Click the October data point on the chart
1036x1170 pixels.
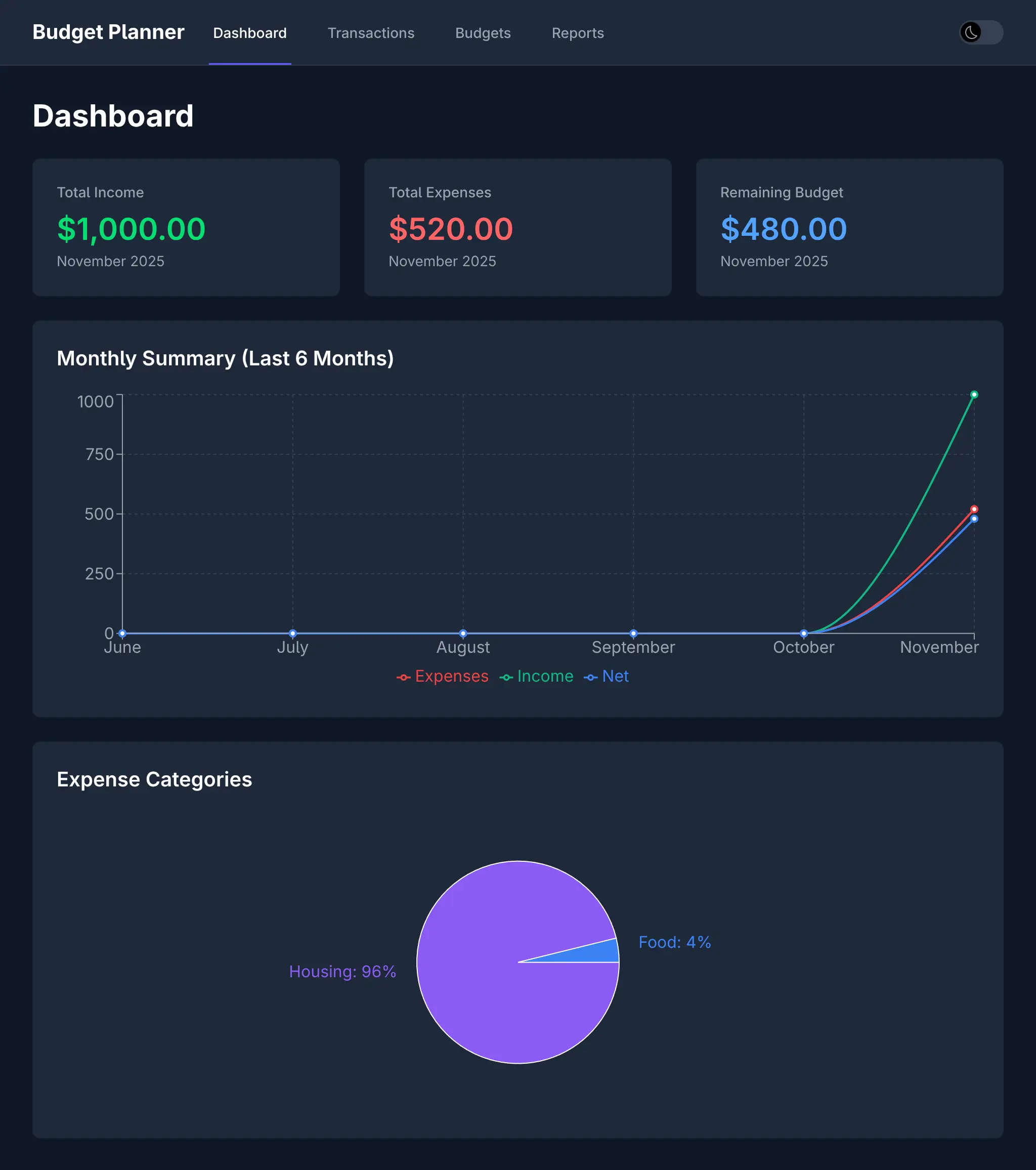click(x=803, y=633)
